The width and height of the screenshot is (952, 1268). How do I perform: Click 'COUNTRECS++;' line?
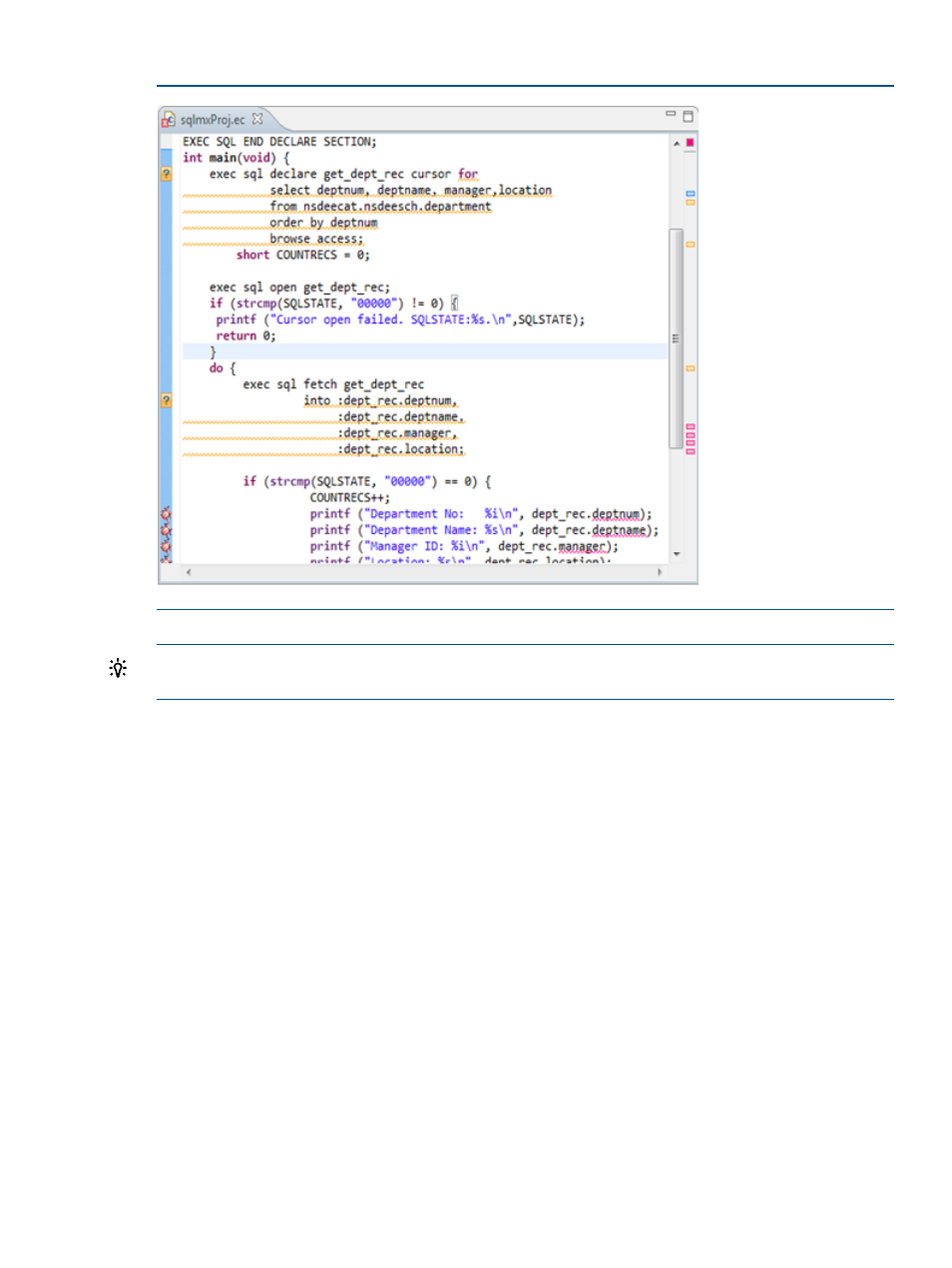point(350,497)
